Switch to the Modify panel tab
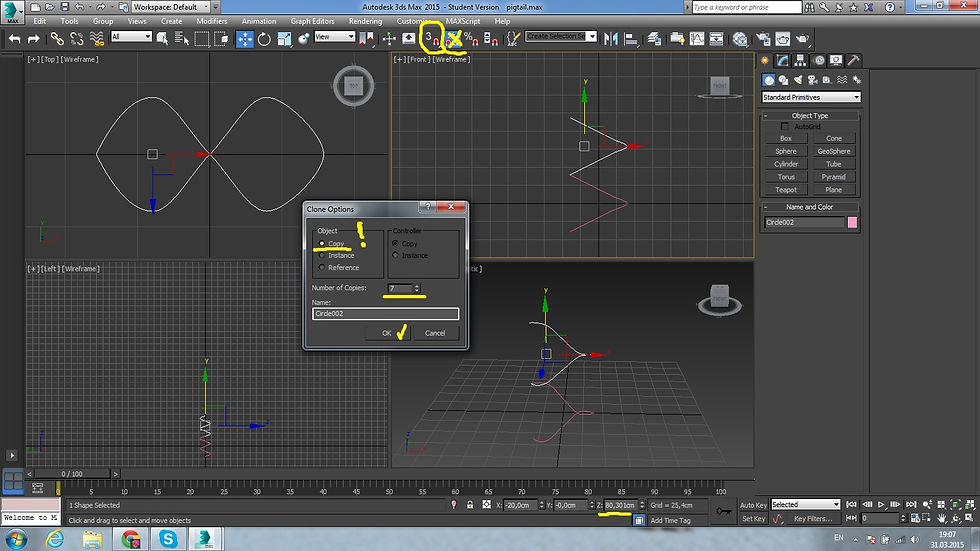The image size is (980, 551). pyautogui.click(x=782, y=61)
